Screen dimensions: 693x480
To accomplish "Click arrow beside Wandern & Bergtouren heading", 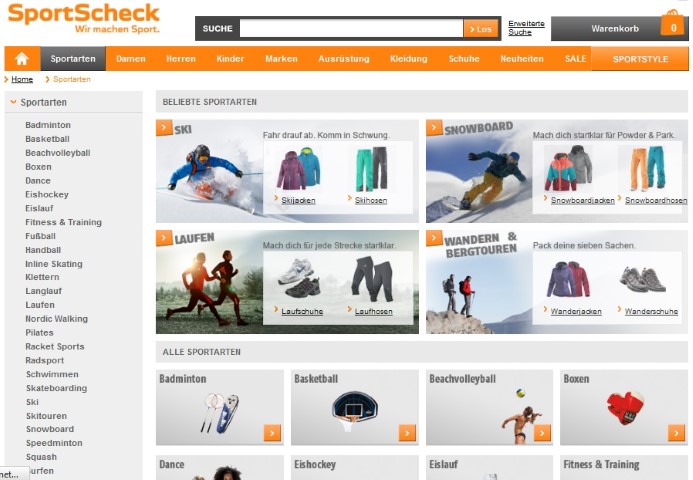I will click(x=434, y=238).
